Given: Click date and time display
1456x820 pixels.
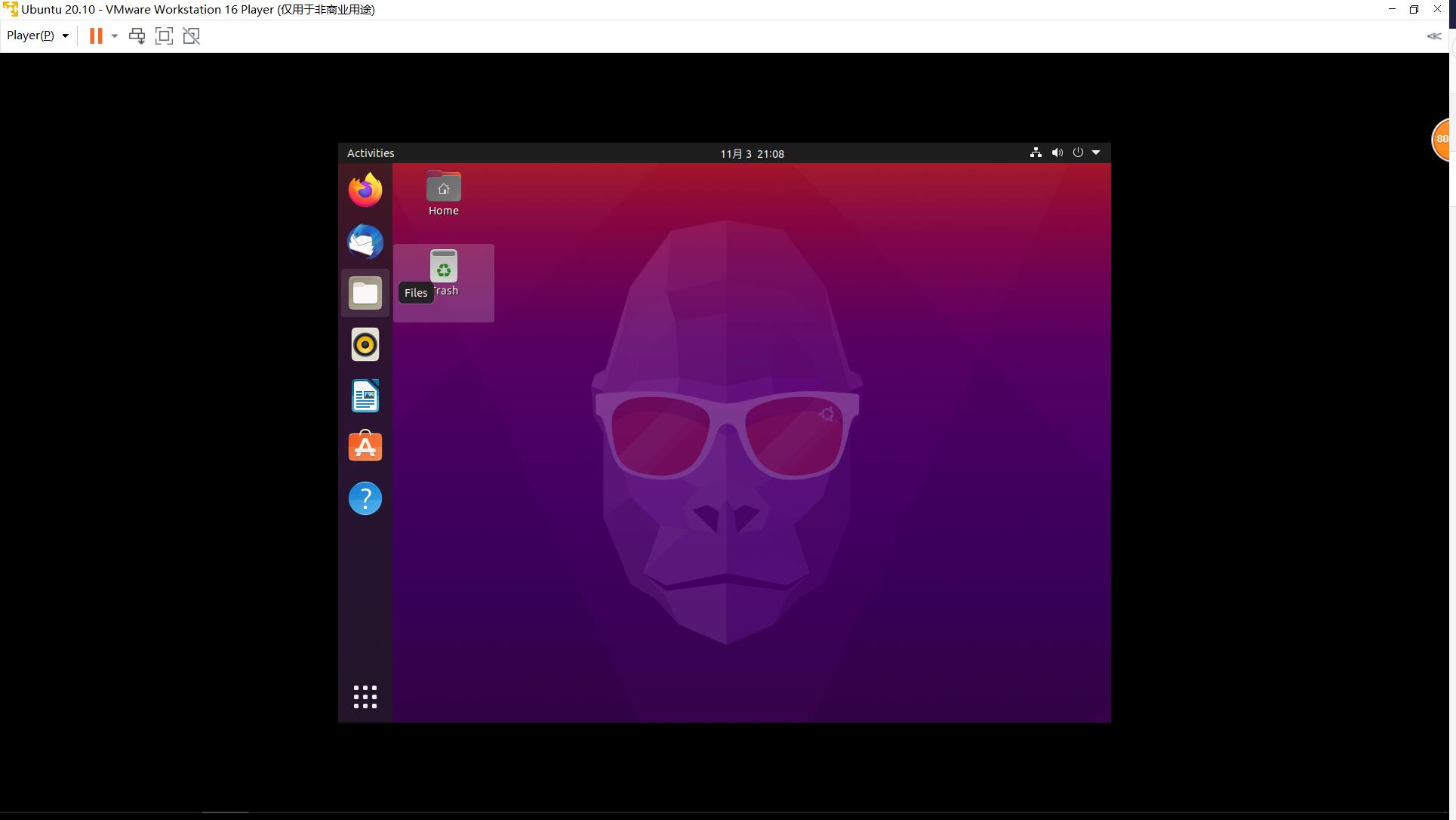Looking at the screenshot, I should 752,152.
